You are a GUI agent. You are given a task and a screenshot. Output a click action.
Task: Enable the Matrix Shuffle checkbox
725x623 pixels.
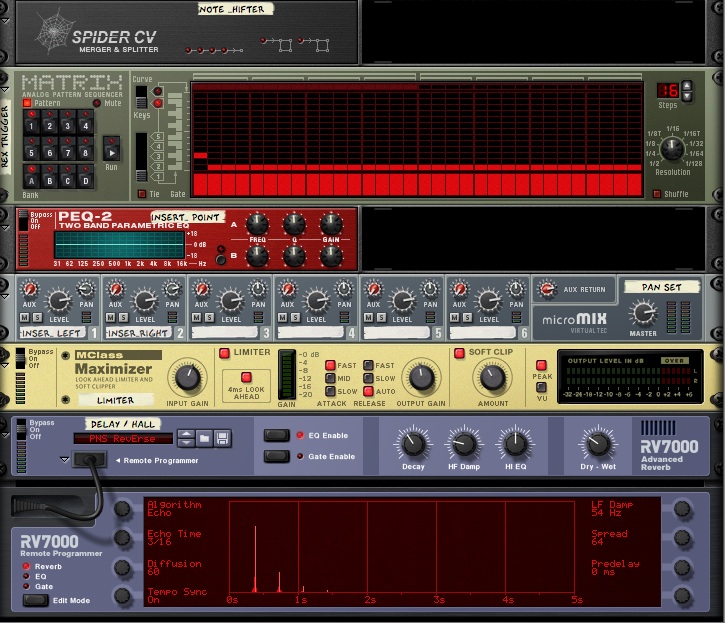coord(657,194)
